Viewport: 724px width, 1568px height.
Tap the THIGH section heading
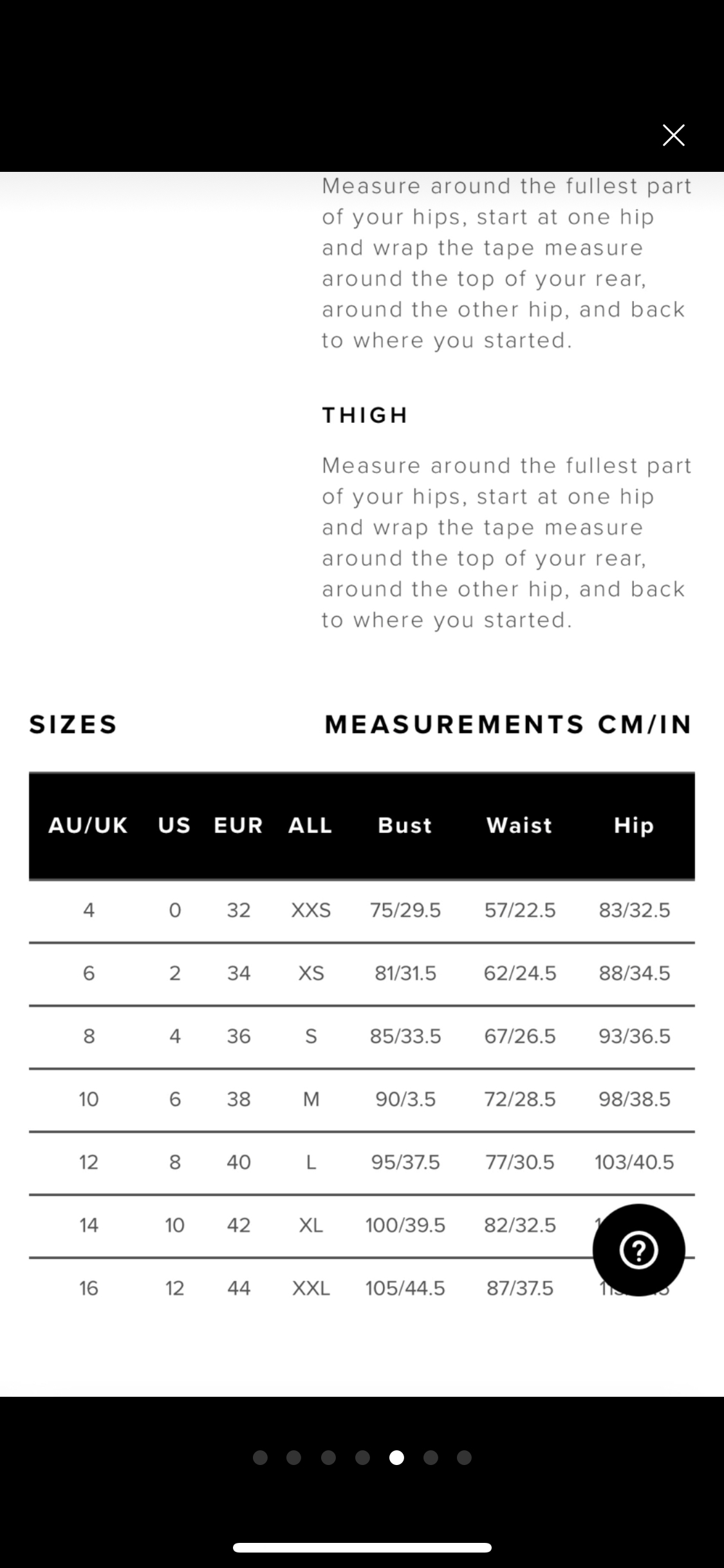365,415
